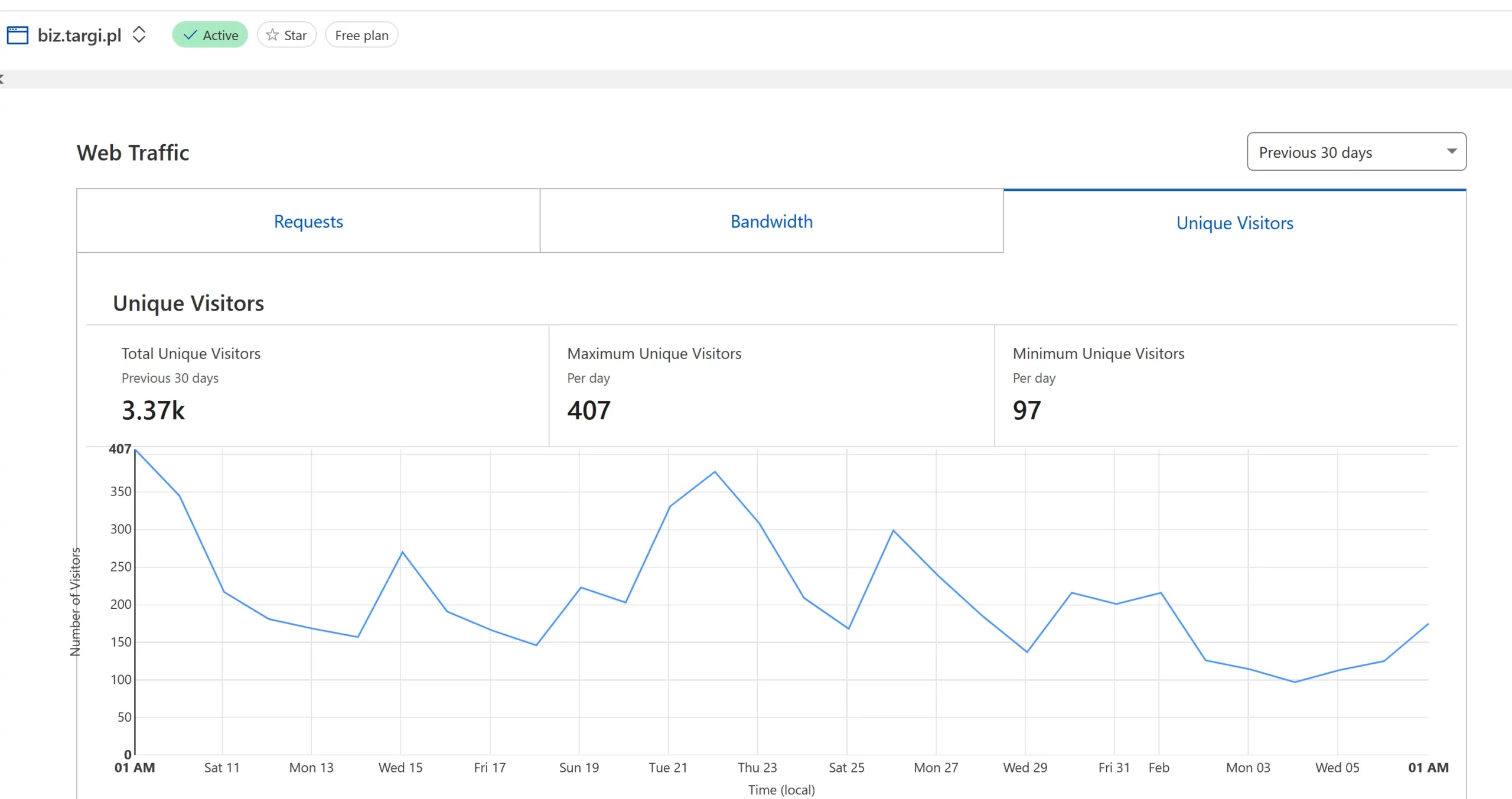Click the Wed 29 label on time axis
The image size is (1512, 799).
(1025, 768)
